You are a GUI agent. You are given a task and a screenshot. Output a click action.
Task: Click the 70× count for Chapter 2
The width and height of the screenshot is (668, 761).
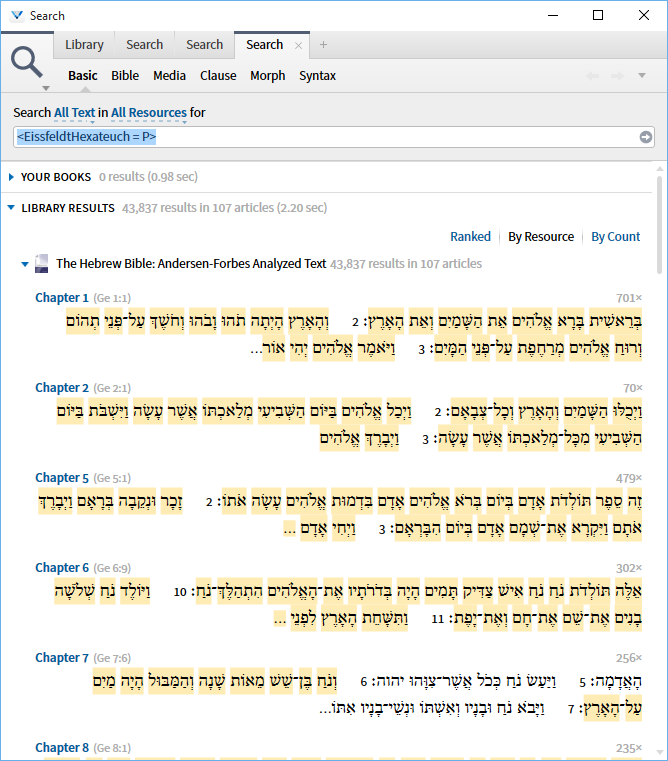633,388
